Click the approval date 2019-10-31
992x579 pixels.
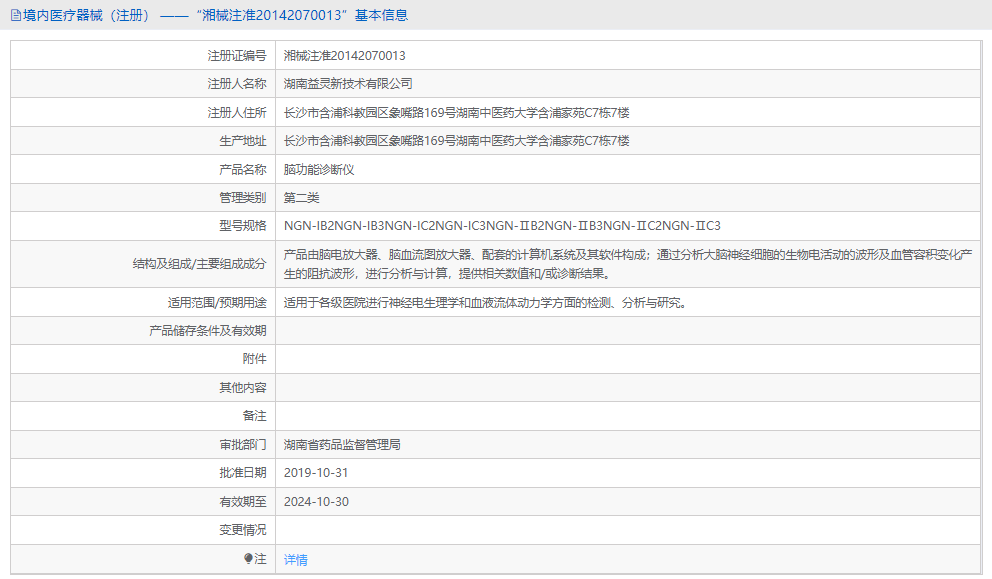(x=315, y=472)
